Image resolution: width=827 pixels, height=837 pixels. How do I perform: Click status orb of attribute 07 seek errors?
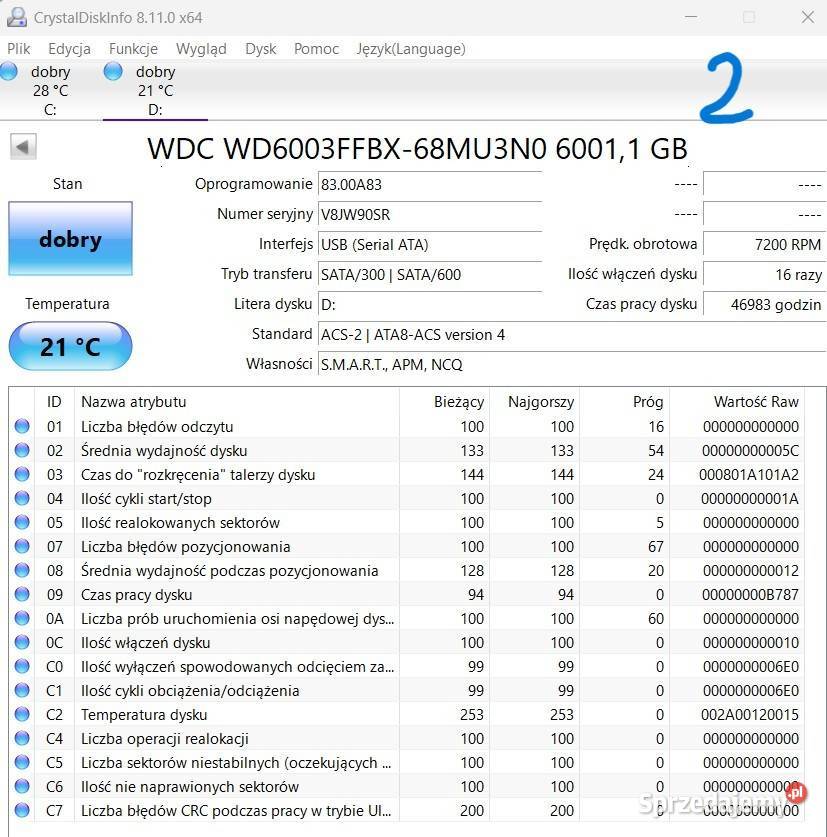coord(22,546)
